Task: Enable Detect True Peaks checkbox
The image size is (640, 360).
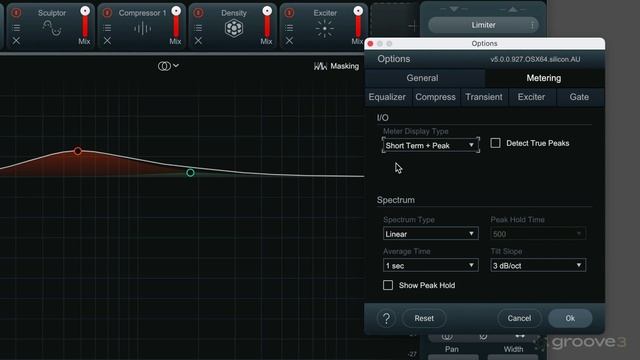Action: click(496, 143)
